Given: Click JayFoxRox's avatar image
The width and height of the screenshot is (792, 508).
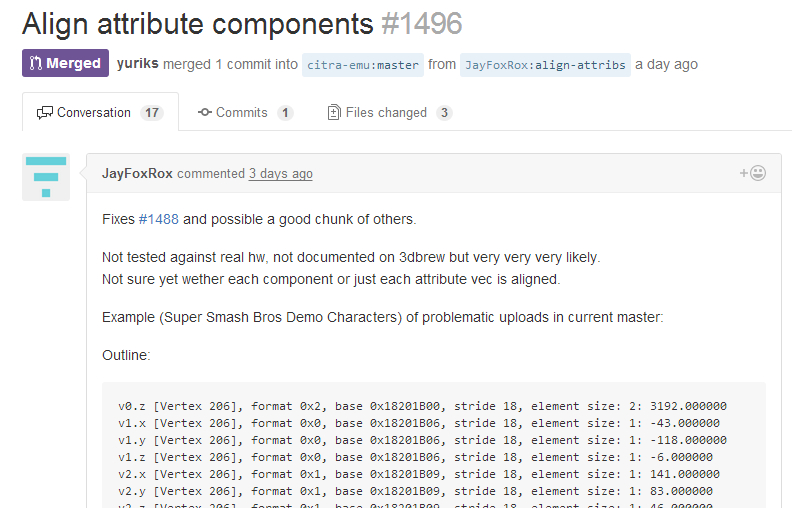Looking at the screenshot, I should [46, 177].
